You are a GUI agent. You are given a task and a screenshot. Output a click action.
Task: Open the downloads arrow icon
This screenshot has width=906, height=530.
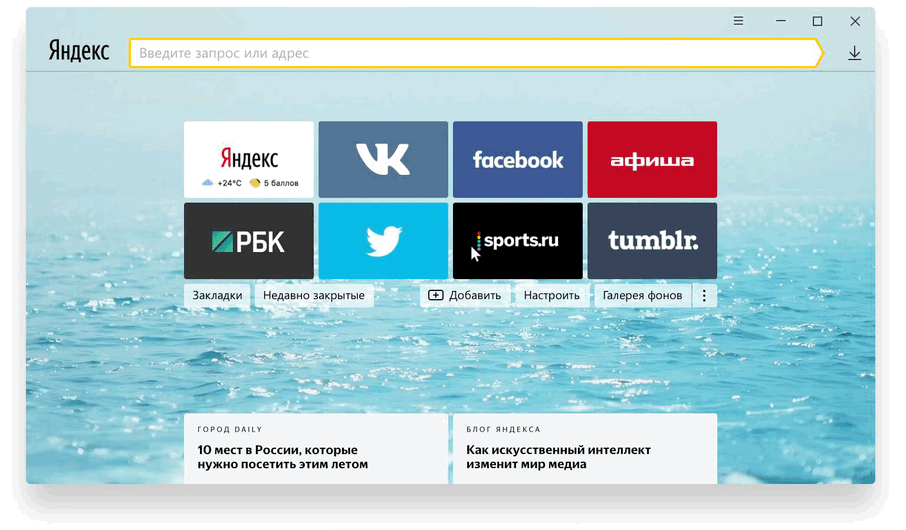(855, 53)
